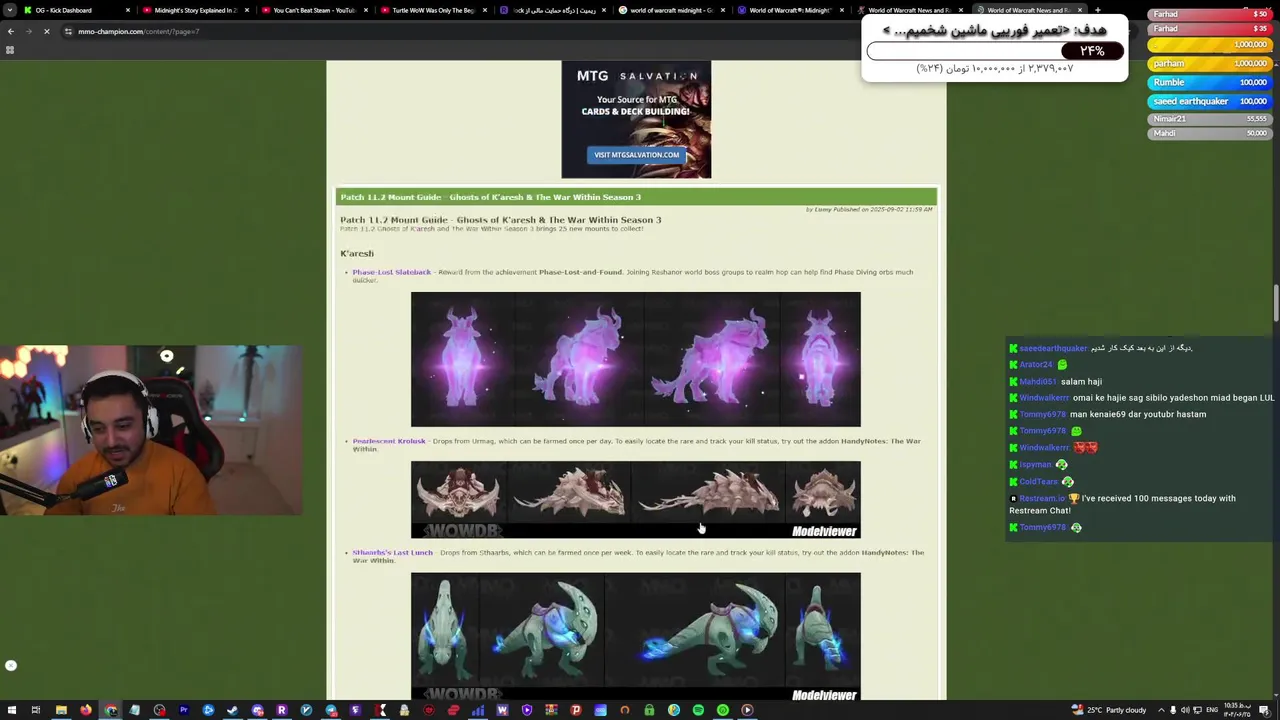Switch to You Can't Beat Steam YouTube tab

click(314, 10)
